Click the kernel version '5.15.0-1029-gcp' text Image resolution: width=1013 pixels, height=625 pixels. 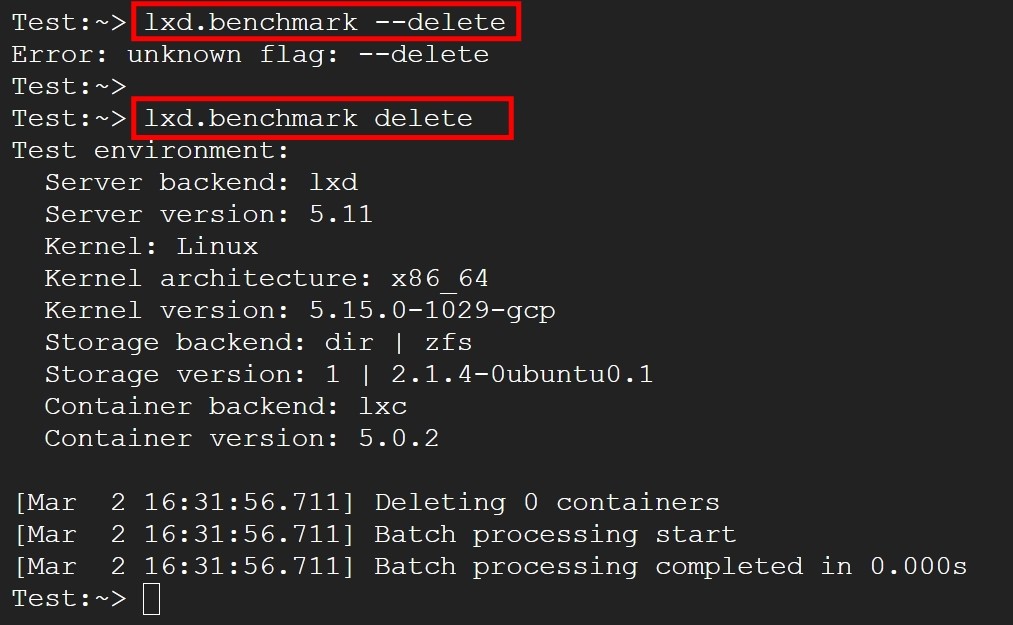(x=432, y=311)
